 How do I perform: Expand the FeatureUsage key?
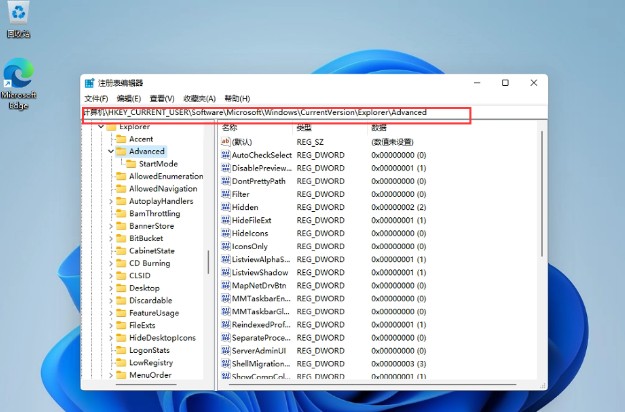(111, 313)
